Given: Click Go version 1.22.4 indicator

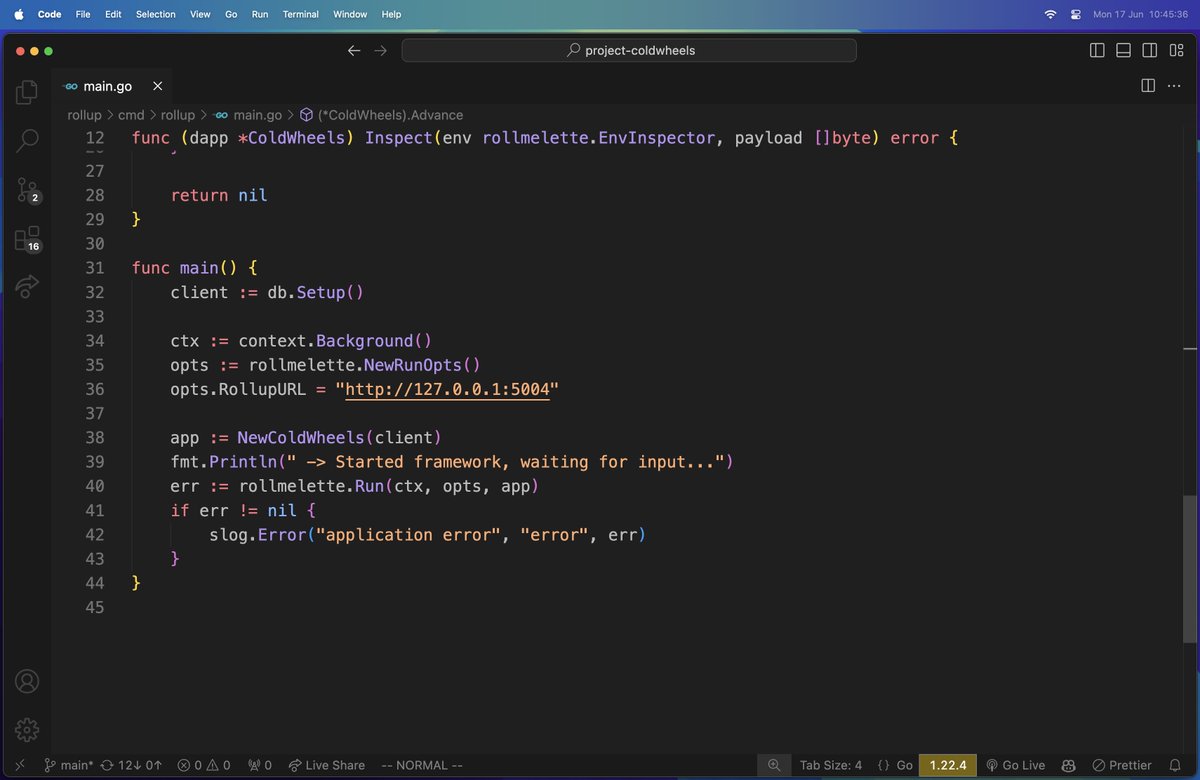Looking at the screenshot, I should [x=948, y=765].
